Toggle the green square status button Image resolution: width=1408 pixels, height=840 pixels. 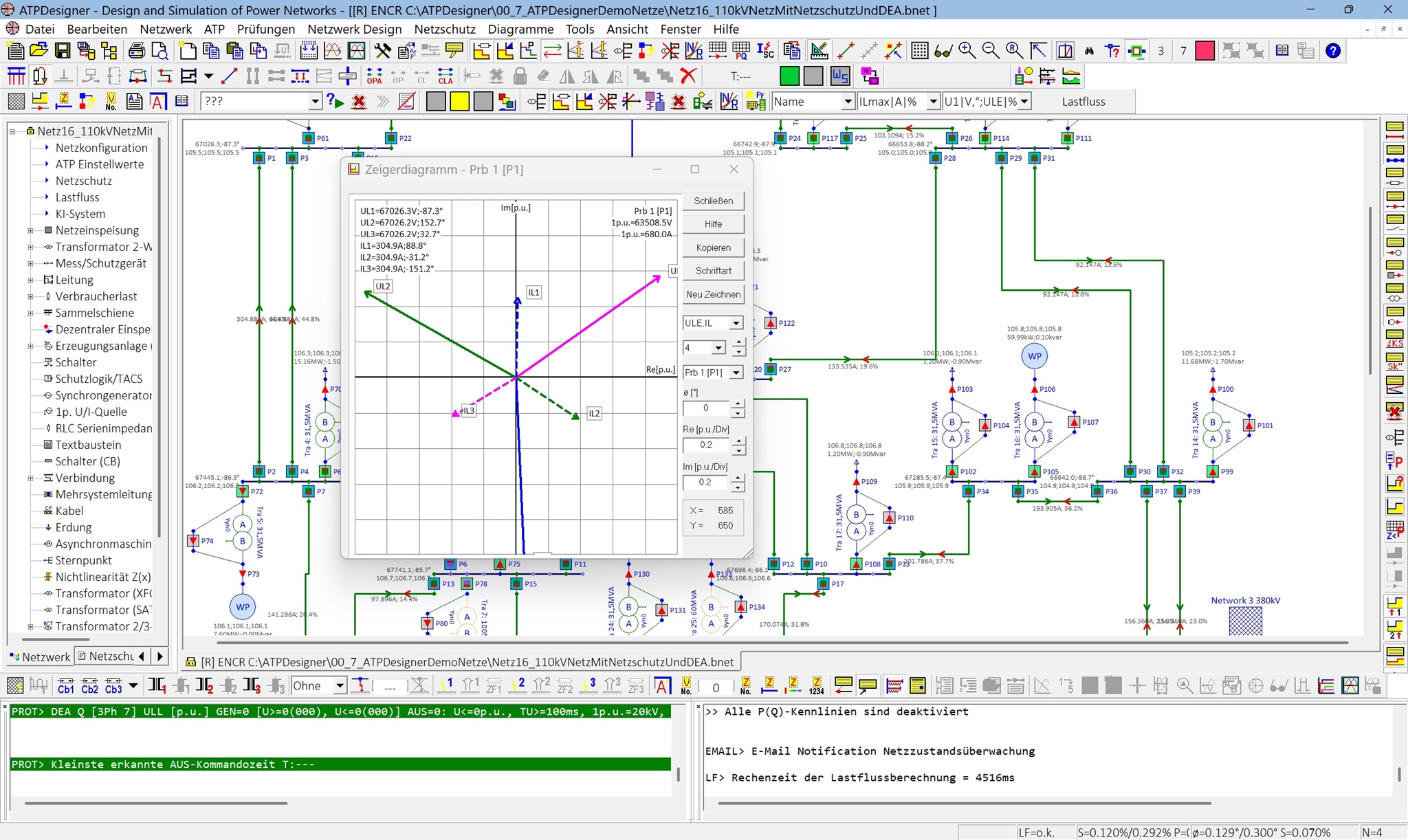789,76
